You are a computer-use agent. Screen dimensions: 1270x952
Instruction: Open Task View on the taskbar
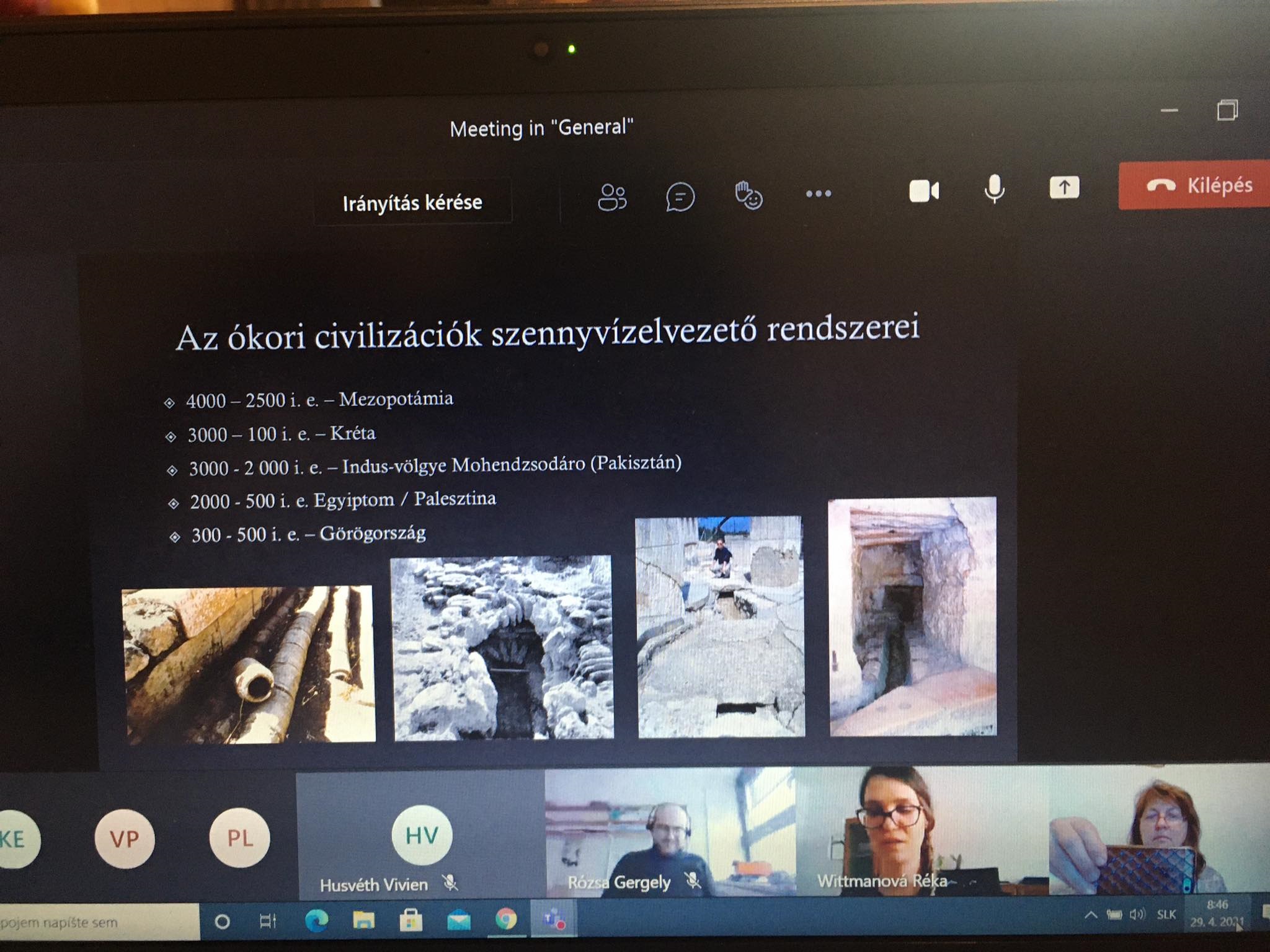click(268, 921)
